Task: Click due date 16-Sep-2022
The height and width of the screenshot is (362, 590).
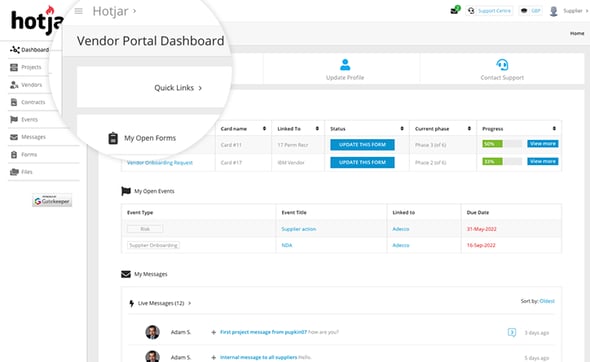Action: pos(481,245)
